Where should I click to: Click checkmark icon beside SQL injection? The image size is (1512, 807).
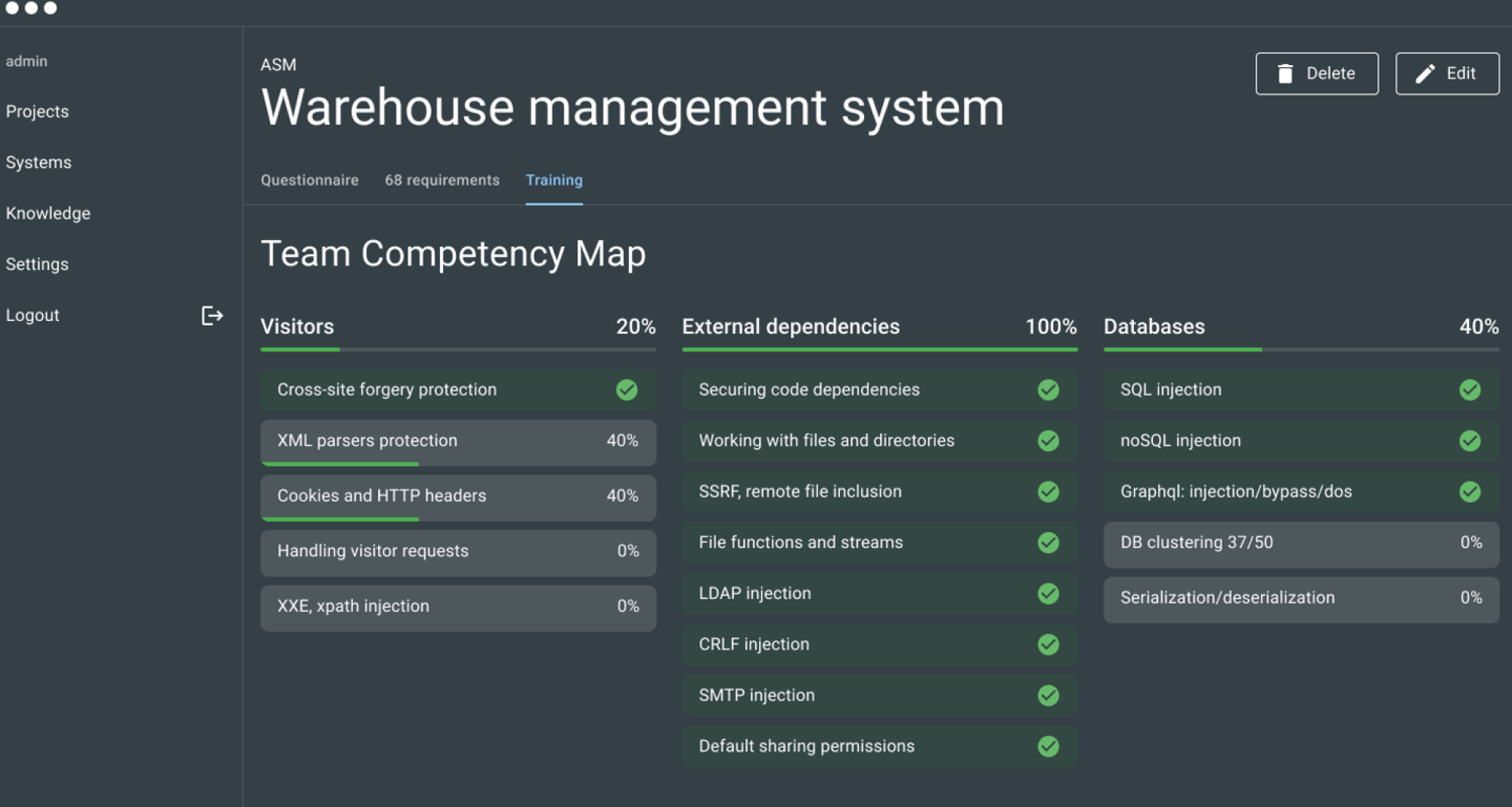[1470, 390]
